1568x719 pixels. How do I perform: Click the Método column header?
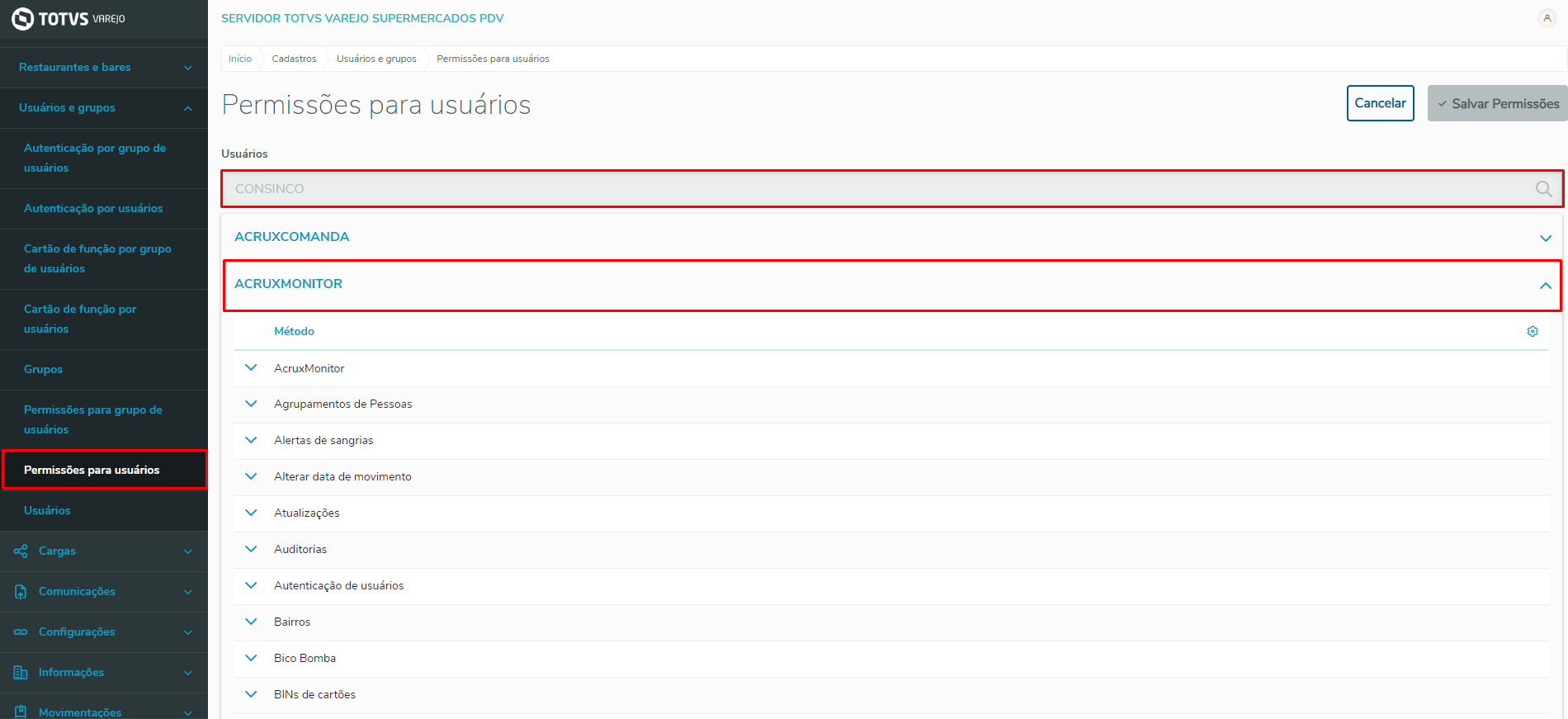[x=294, y=331]
